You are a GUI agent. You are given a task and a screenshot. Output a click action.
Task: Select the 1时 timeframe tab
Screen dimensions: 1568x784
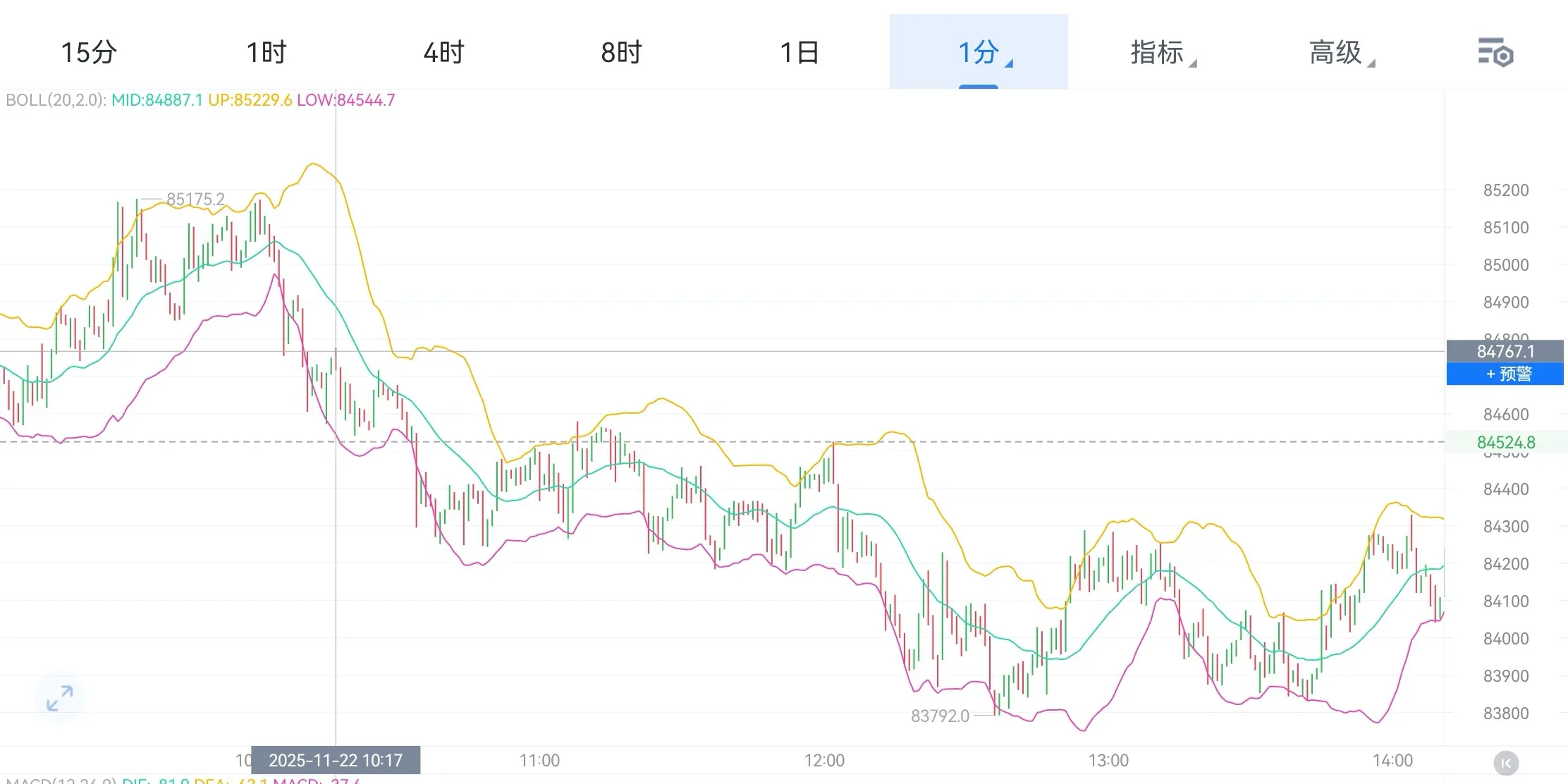pos(267,53)
